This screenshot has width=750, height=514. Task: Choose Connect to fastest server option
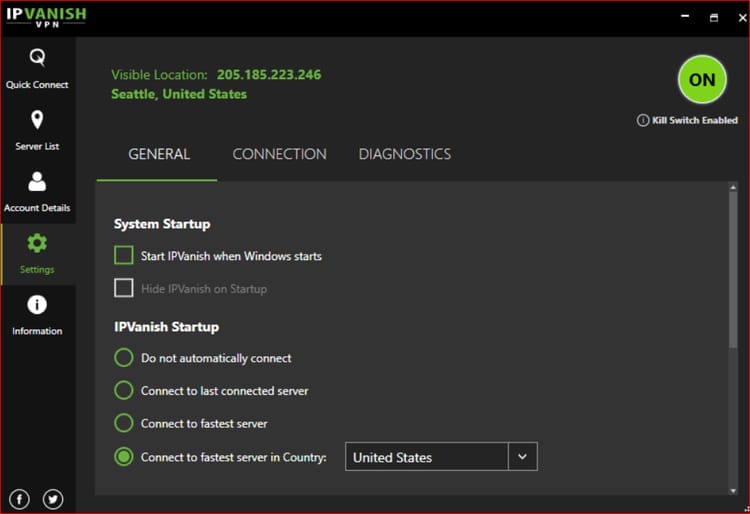[x=123, y=423]
